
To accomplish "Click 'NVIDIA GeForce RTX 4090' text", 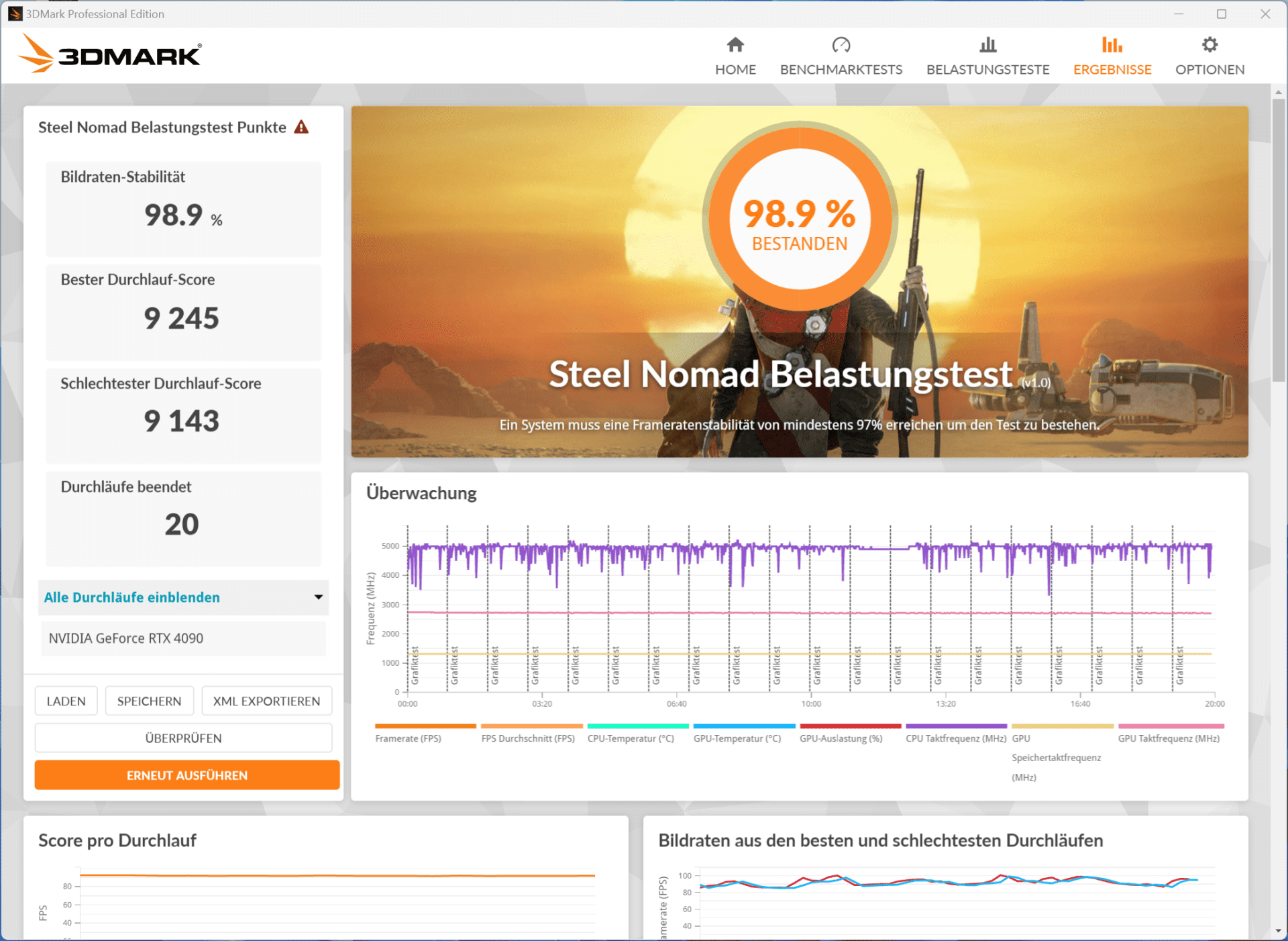I will pyautogui.click(x=126, y=638).
